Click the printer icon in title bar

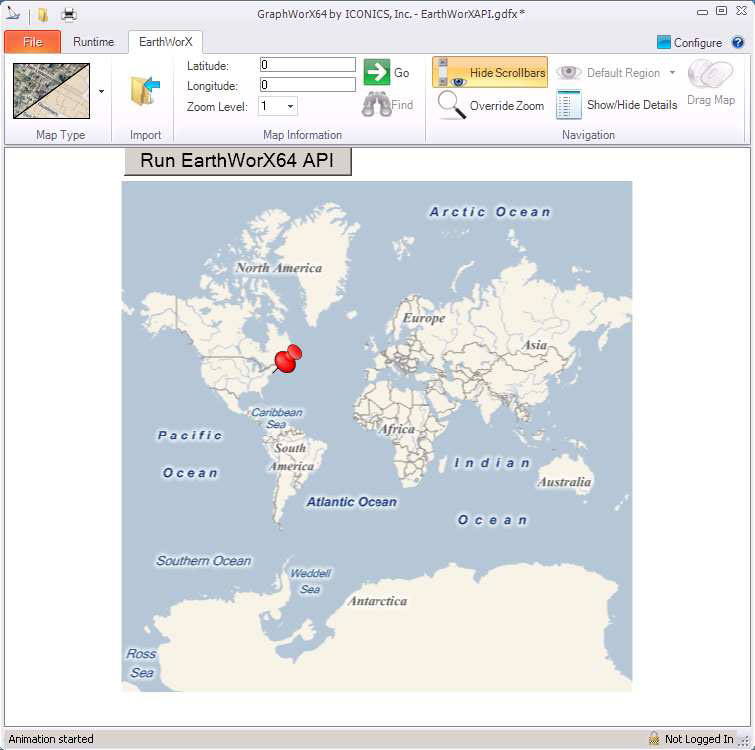69,14
